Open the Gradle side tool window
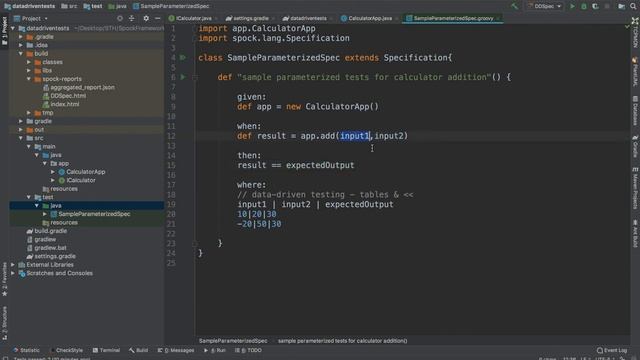 [635, 146]
